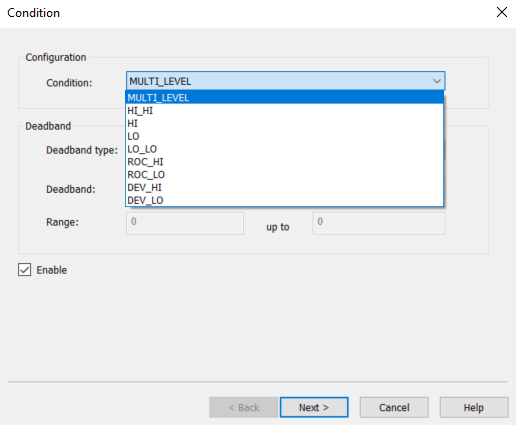The image size is (516, 425).
Task: Close the Condition dialog window
Action: pos(502,13)
